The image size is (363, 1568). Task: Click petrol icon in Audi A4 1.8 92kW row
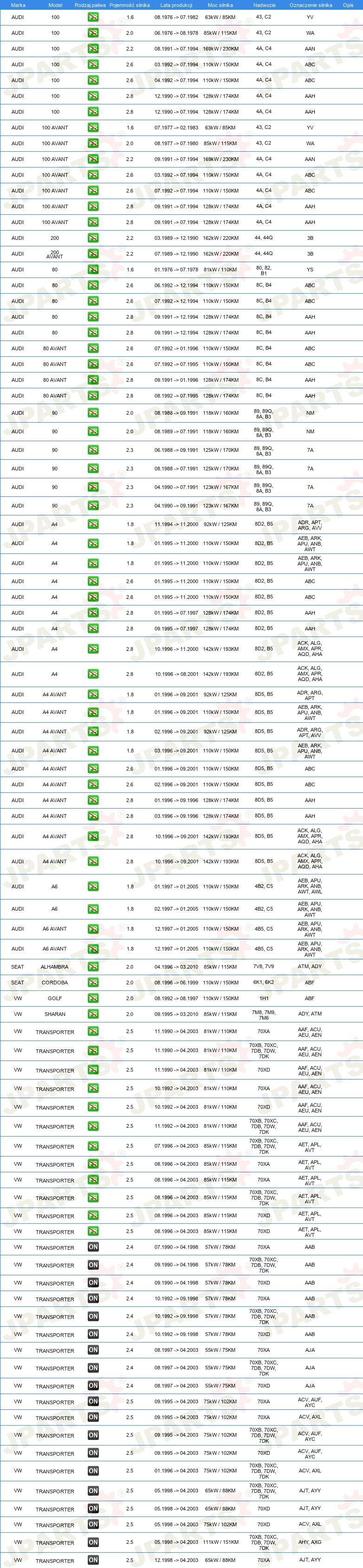[93, 524]
